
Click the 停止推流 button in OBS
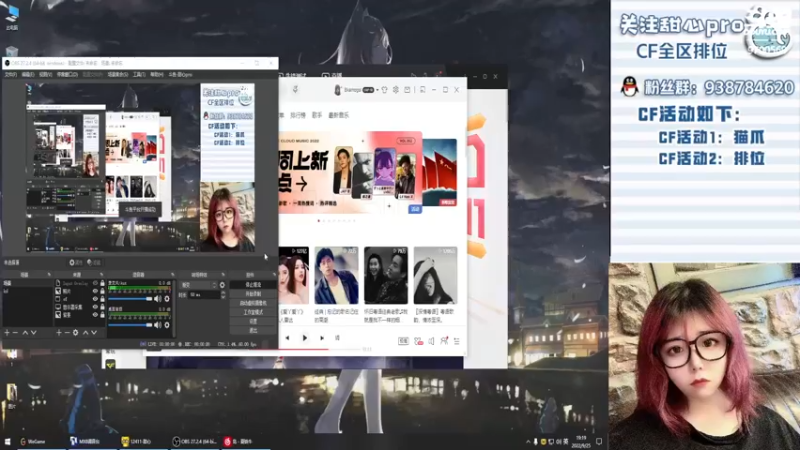pyautogui.click(x=253, y=285)
